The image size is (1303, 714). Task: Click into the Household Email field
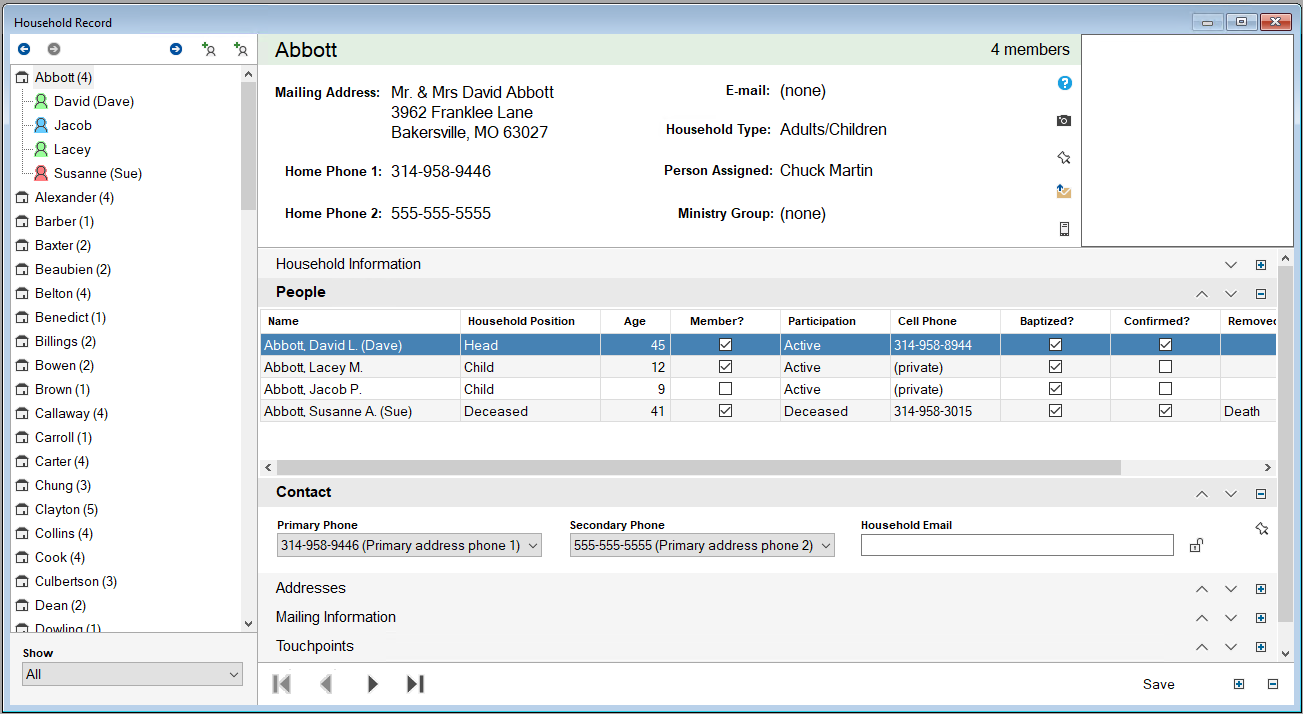point(1016,545)
